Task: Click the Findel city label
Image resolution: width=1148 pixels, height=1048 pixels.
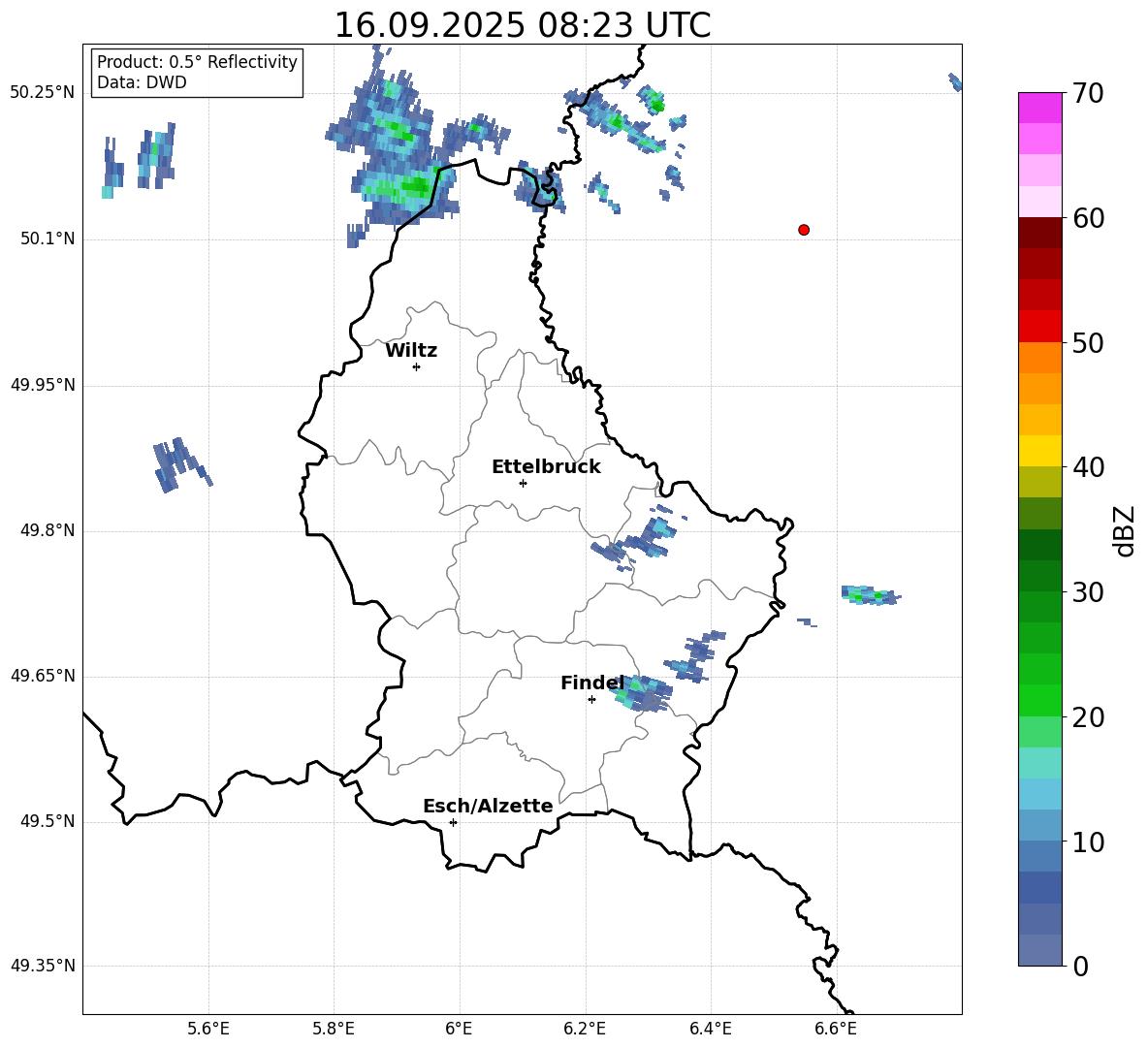Action: (x=592, y=683)
